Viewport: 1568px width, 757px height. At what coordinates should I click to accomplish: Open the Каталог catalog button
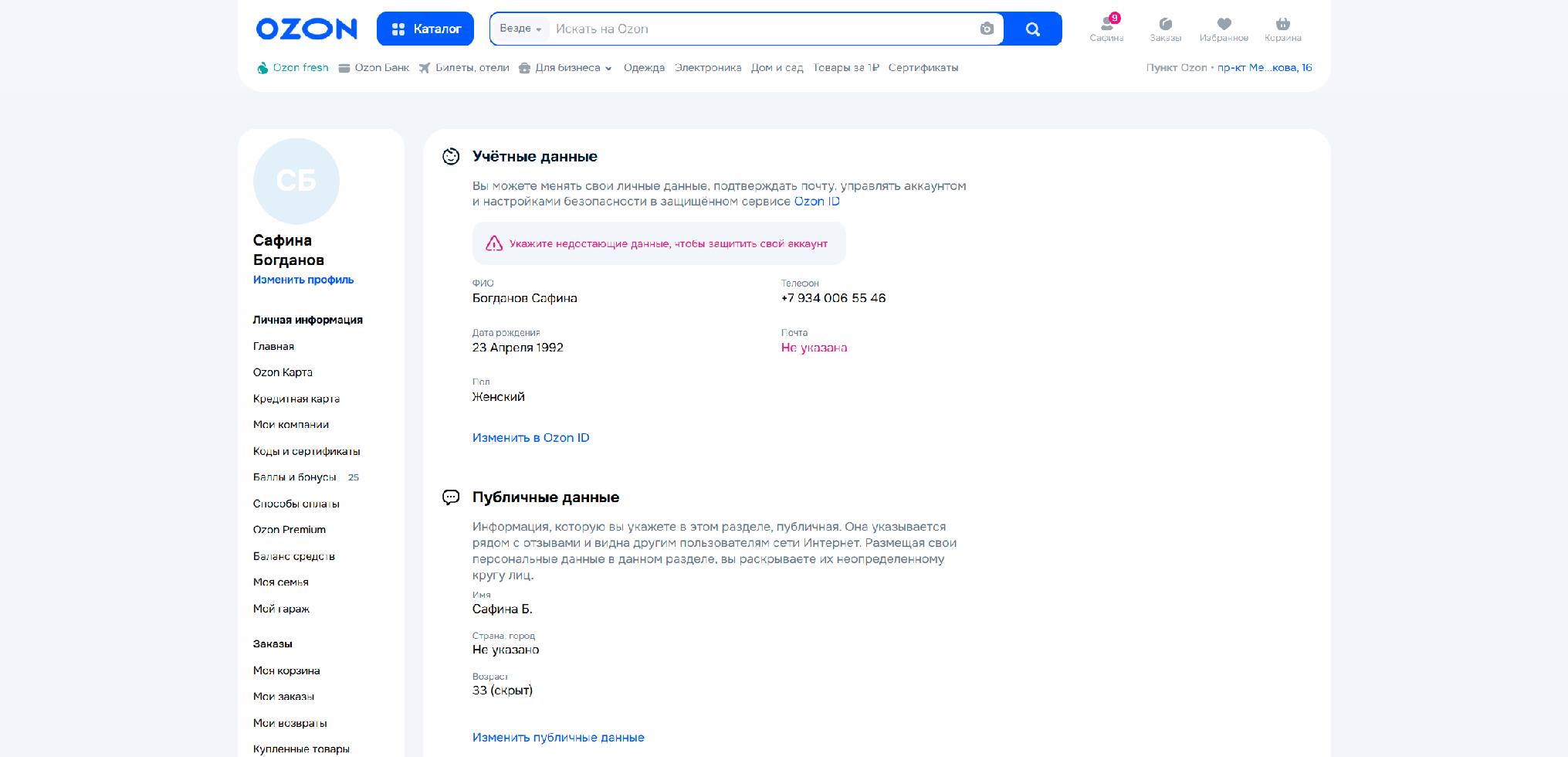point(425,29)
